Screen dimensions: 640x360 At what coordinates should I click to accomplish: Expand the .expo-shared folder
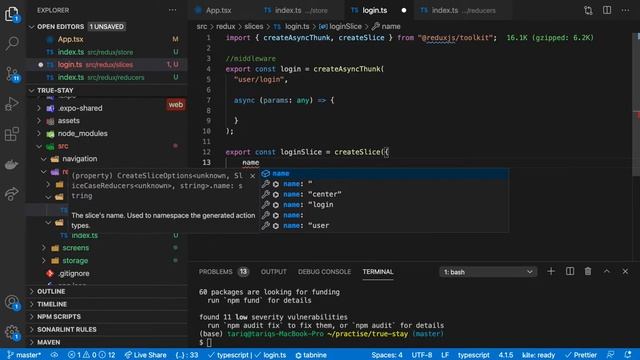pos(80,108)
